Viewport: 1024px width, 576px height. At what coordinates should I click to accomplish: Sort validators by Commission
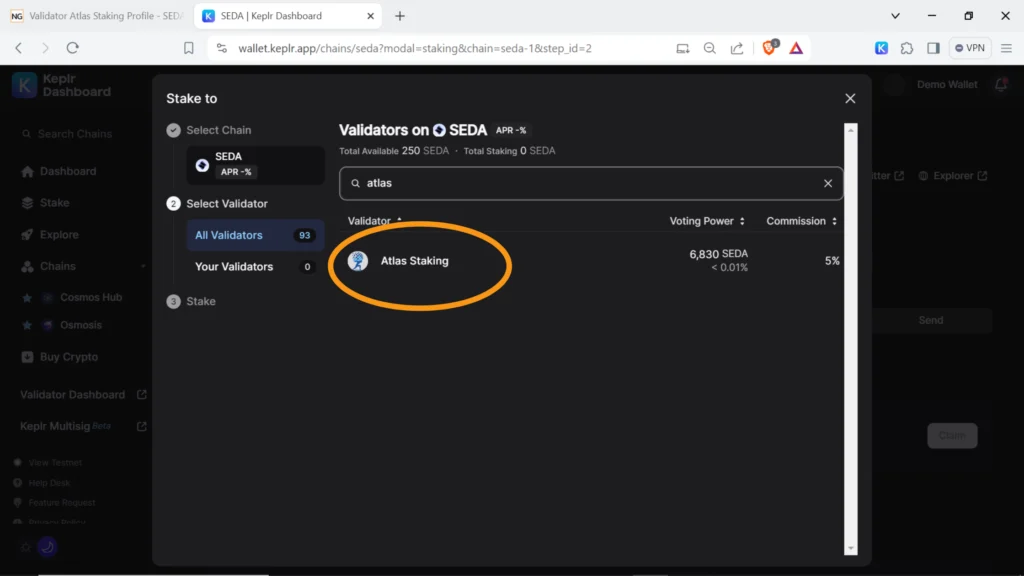[801, 221]
